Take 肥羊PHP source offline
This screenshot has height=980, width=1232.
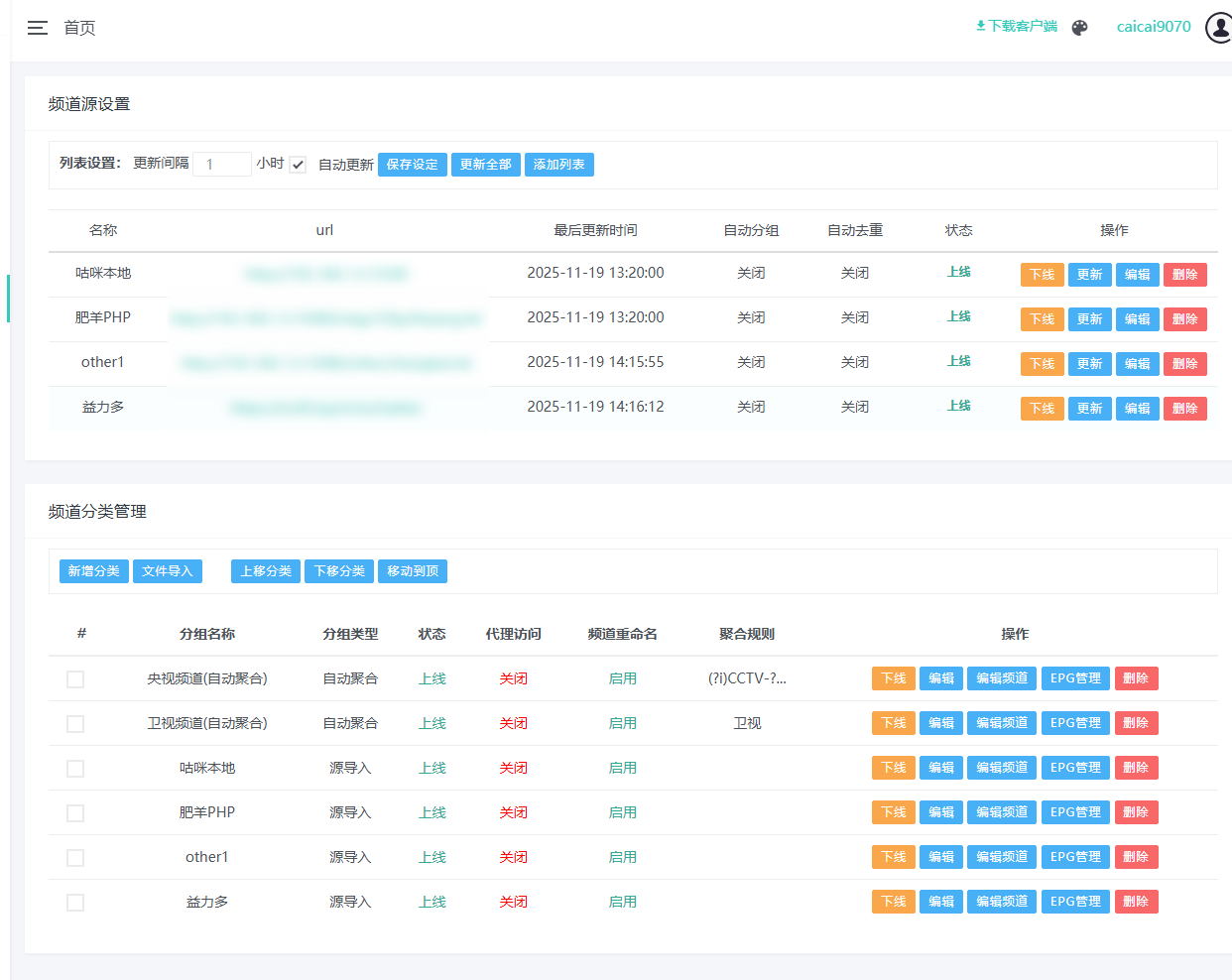1043,319
